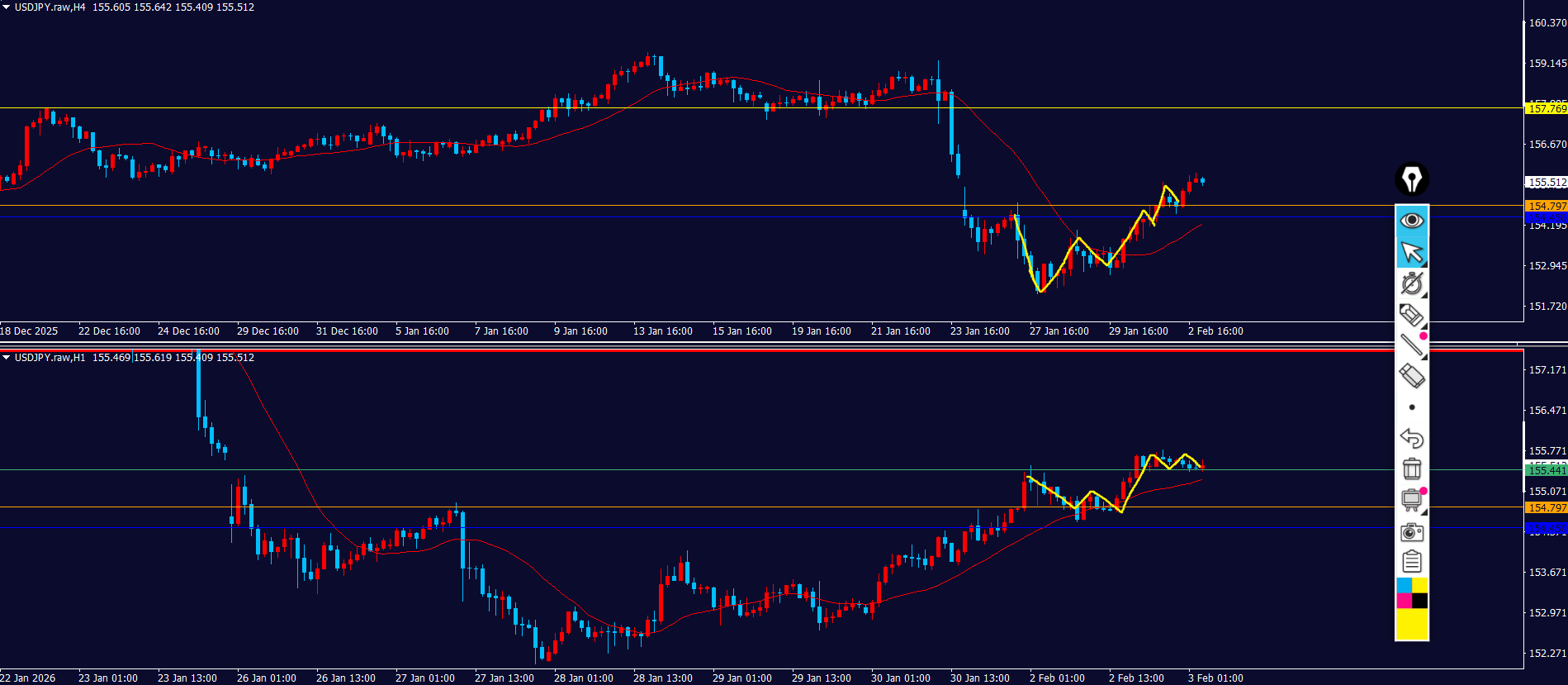Choose the straight line drawing tool
Image resolution: width=1568 pixels, height=685 pixels.
point(1411,345)
